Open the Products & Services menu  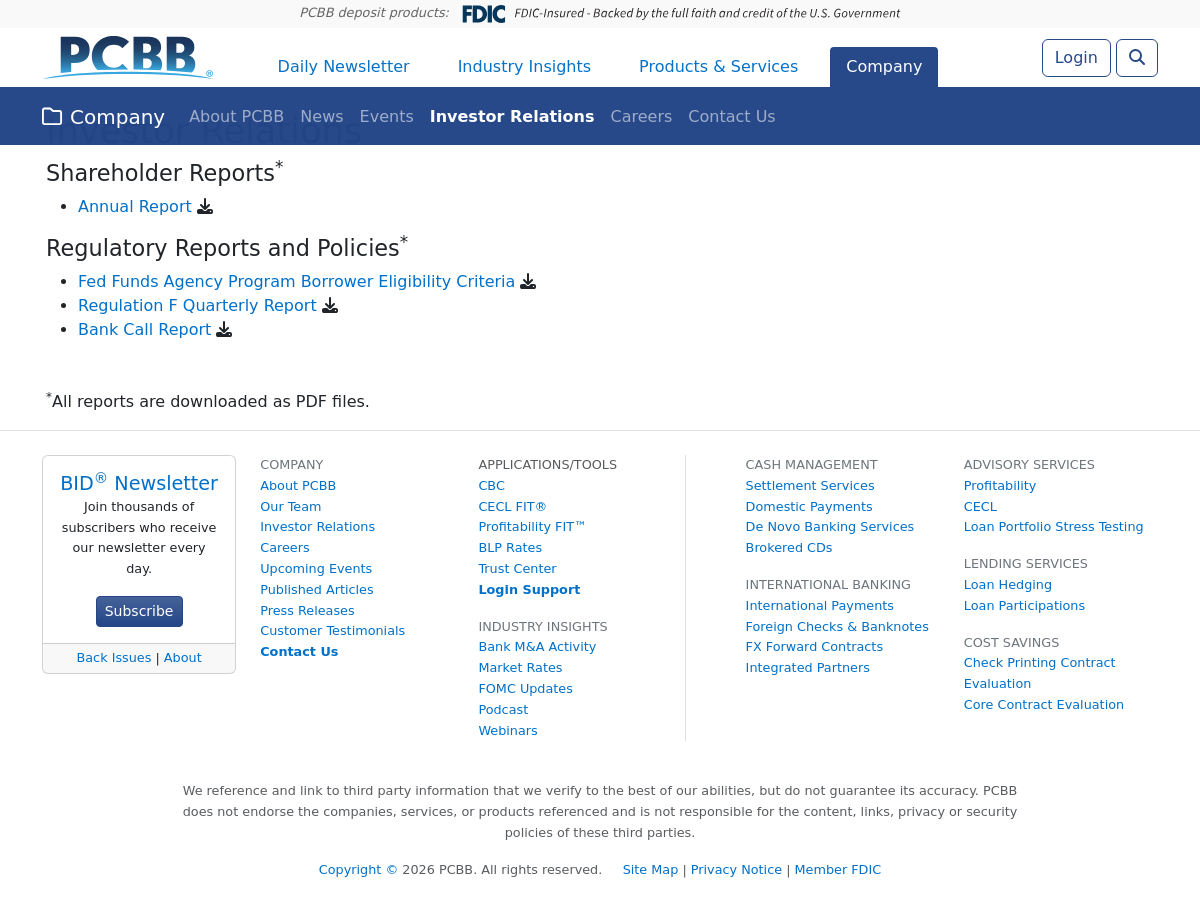point(718,67)
